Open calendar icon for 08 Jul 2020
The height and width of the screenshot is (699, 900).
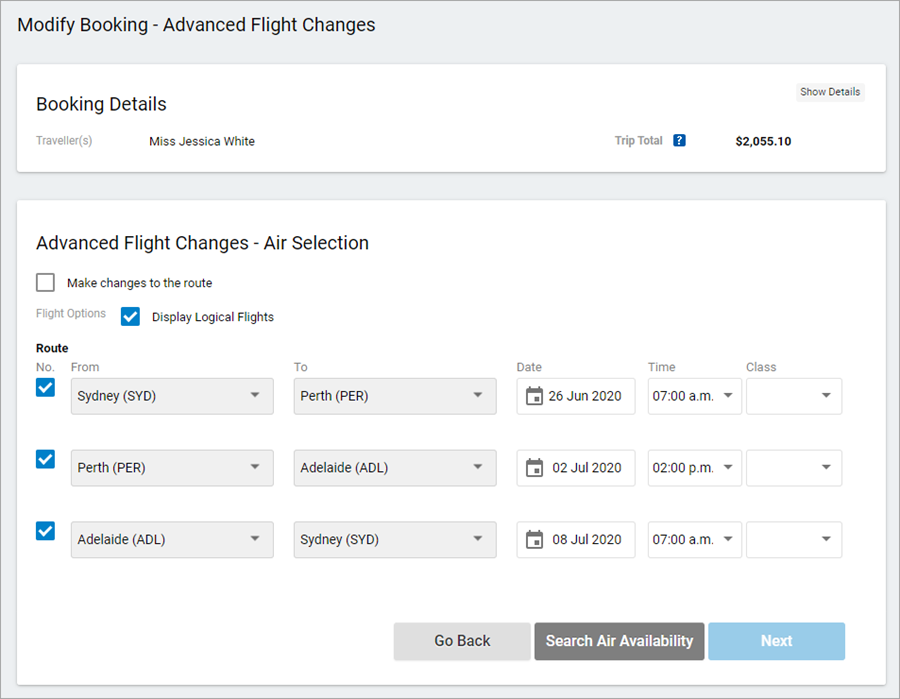pos(534,539)
